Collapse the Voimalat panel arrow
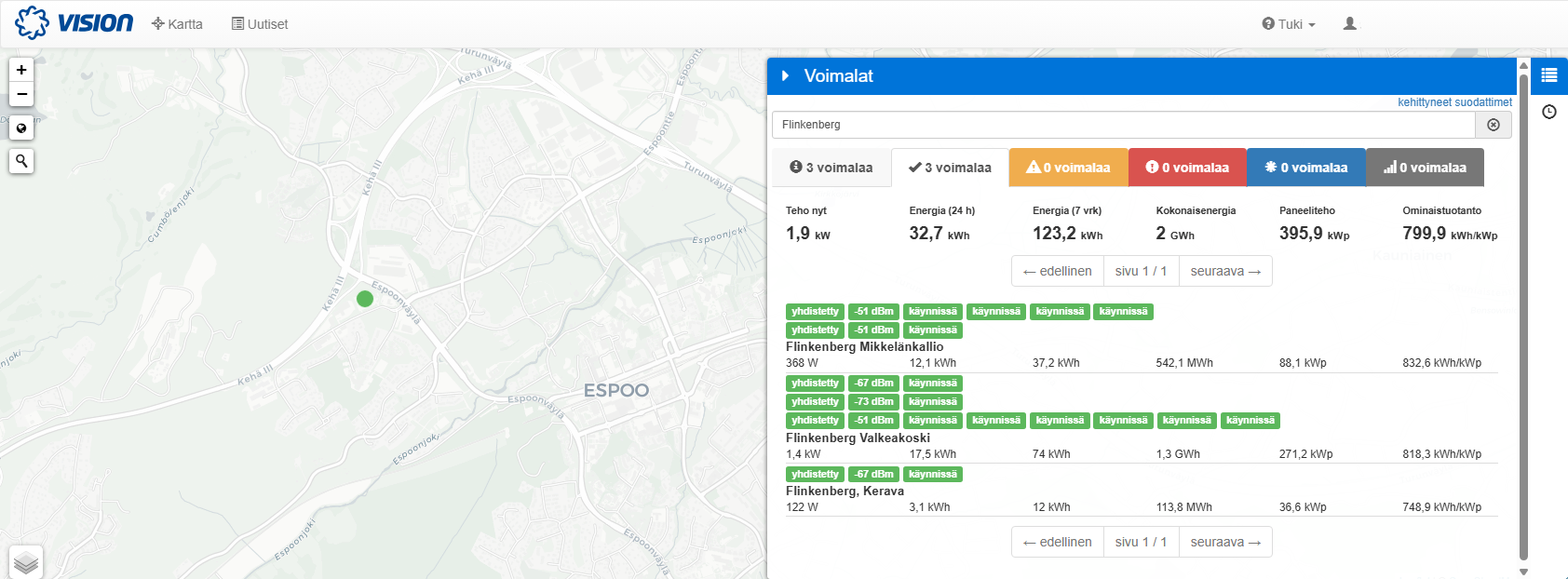Image resolution: width=1568 pixels, height=579 pixels. click(x=786, y=76)
